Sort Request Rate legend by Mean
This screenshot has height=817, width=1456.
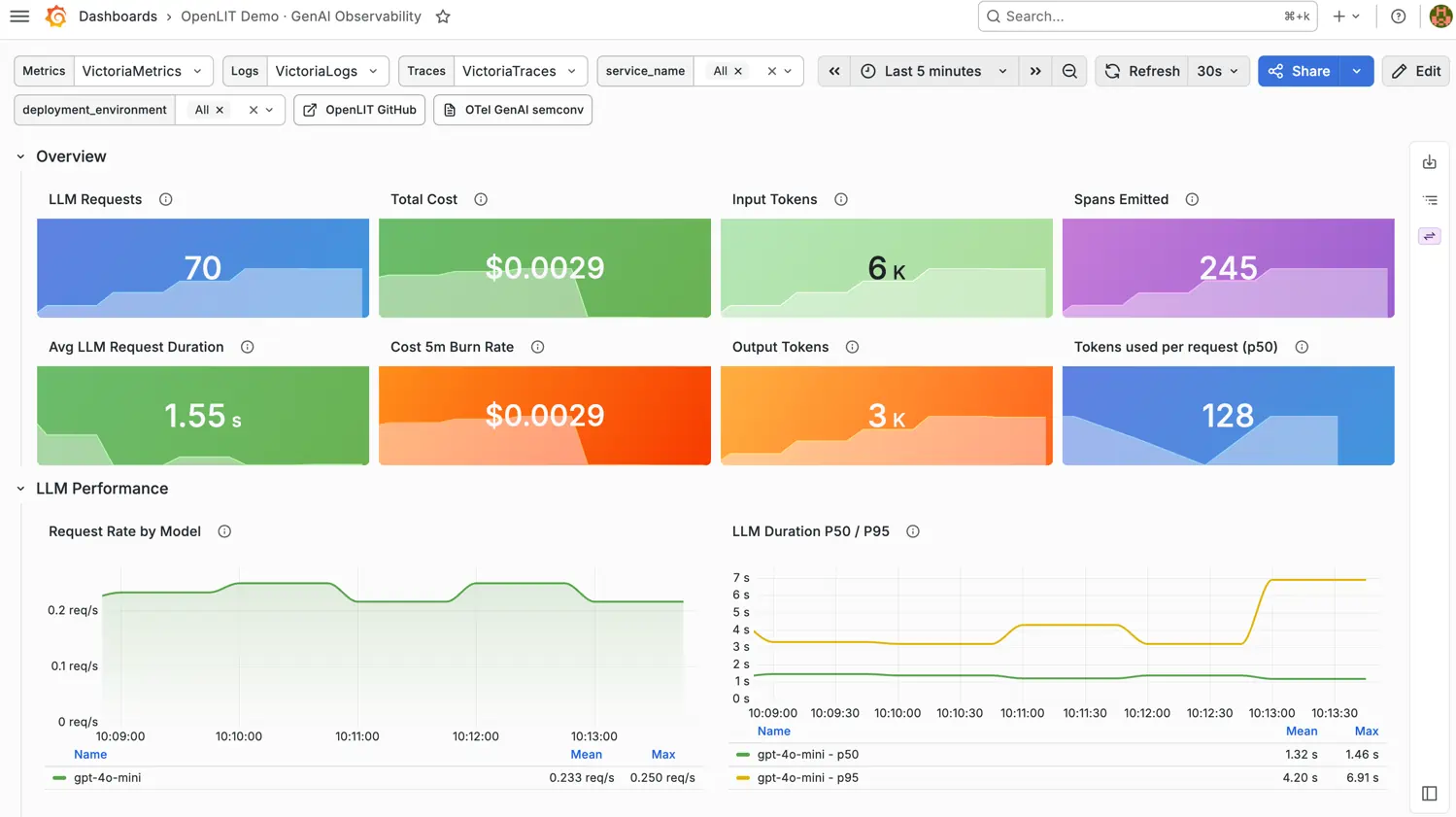click(587, 755)
